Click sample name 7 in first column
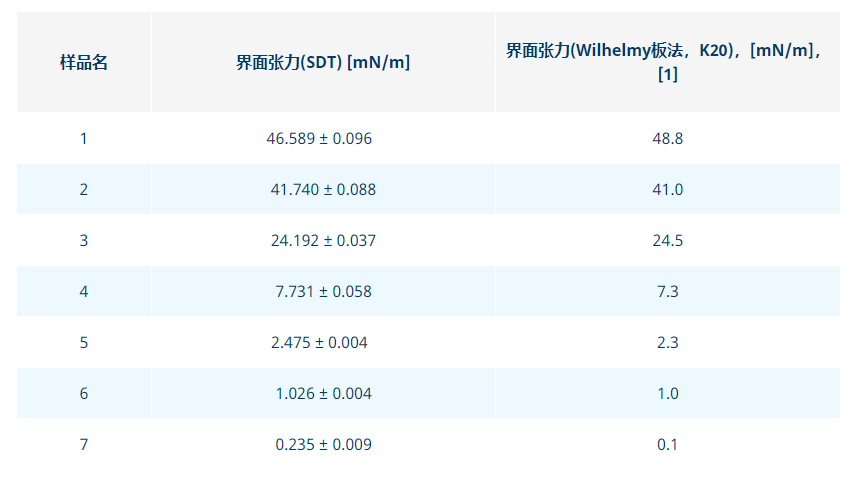 click(84, 444)
